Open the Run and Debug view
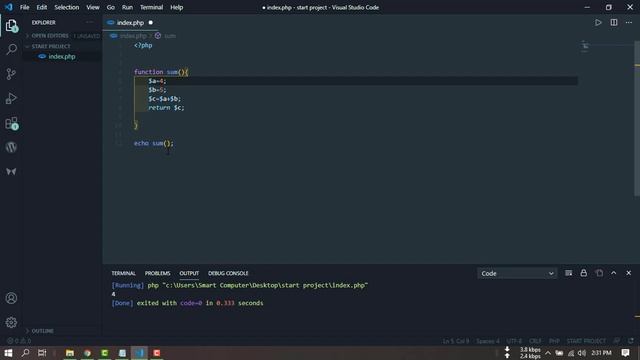 [11, 98]
